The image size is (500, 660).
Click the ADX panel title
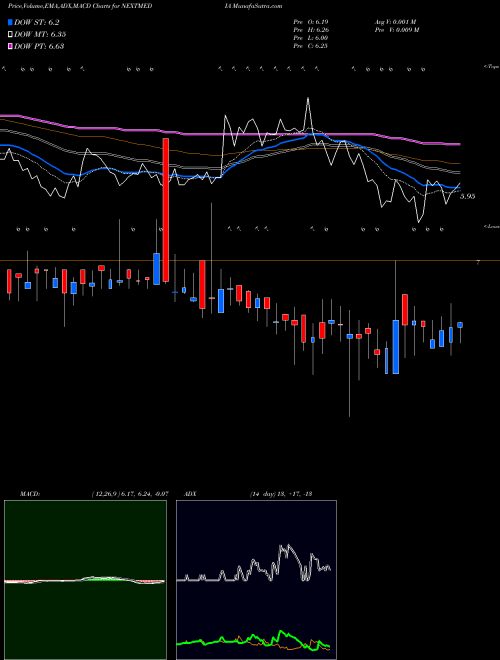[190, 494]
